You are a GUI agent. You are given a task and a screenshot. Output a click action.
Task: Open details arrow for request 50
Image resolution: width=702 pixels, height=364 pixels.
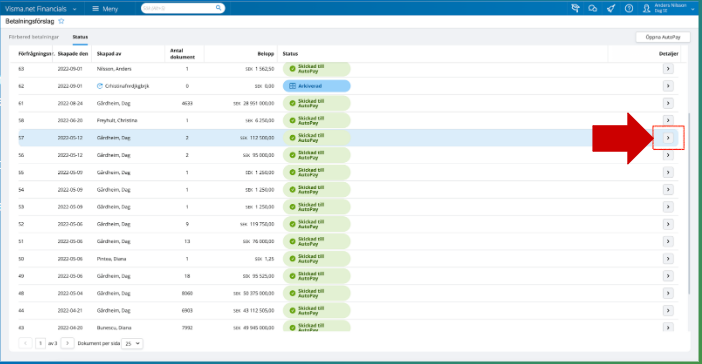click(668, 259)
